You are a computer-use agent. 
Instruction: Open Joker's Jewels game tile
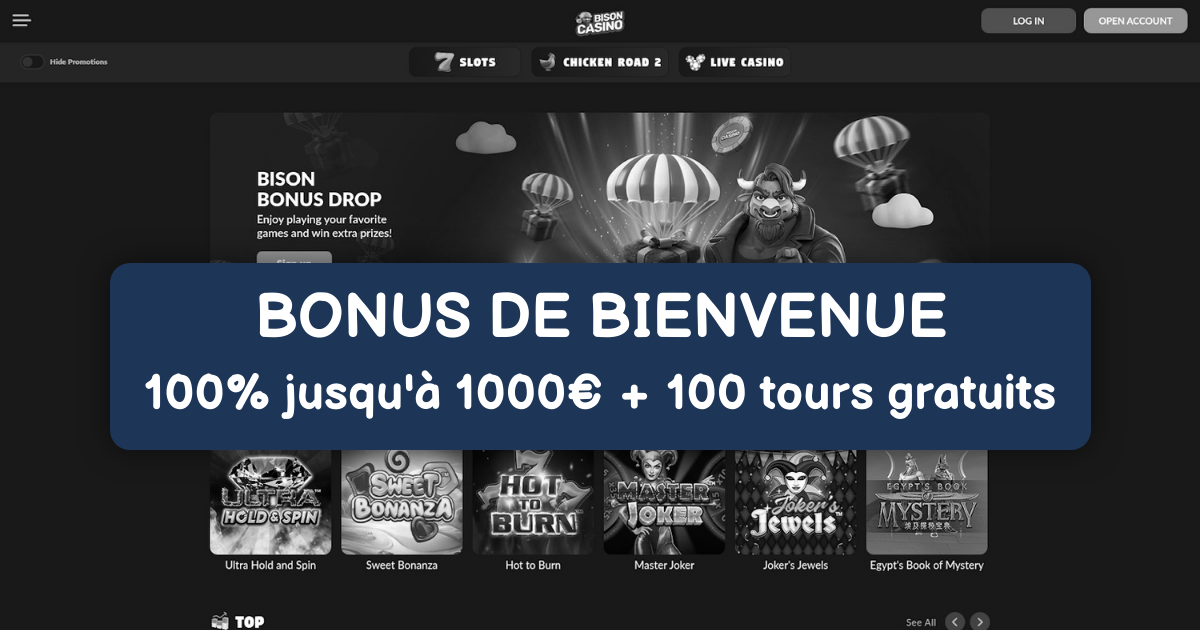pyautogui.click(x=796, y=502)
